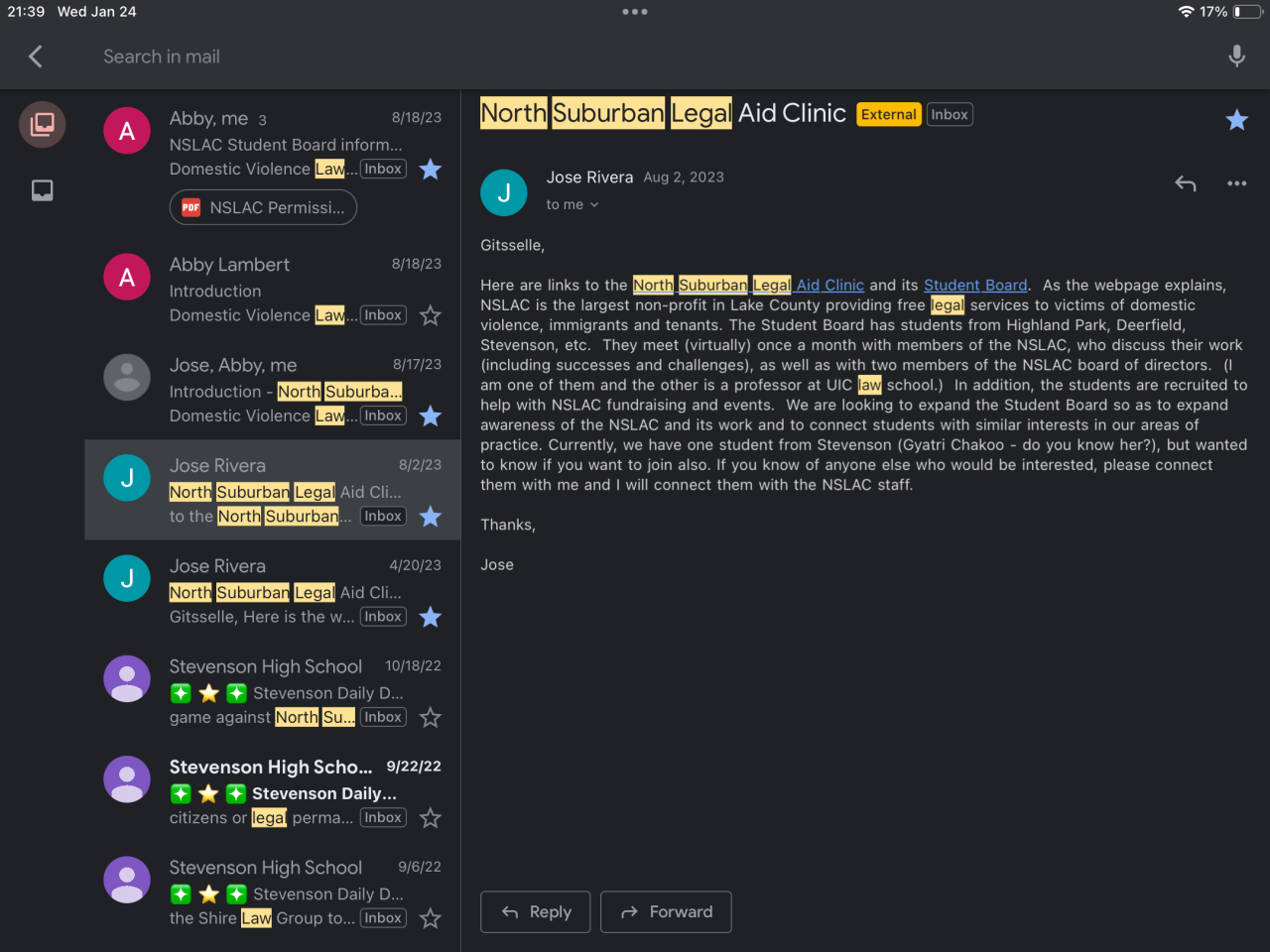Open Stevenson Daily email from 9/6/22
This screenshot has height=952, width=1270.
273,892
